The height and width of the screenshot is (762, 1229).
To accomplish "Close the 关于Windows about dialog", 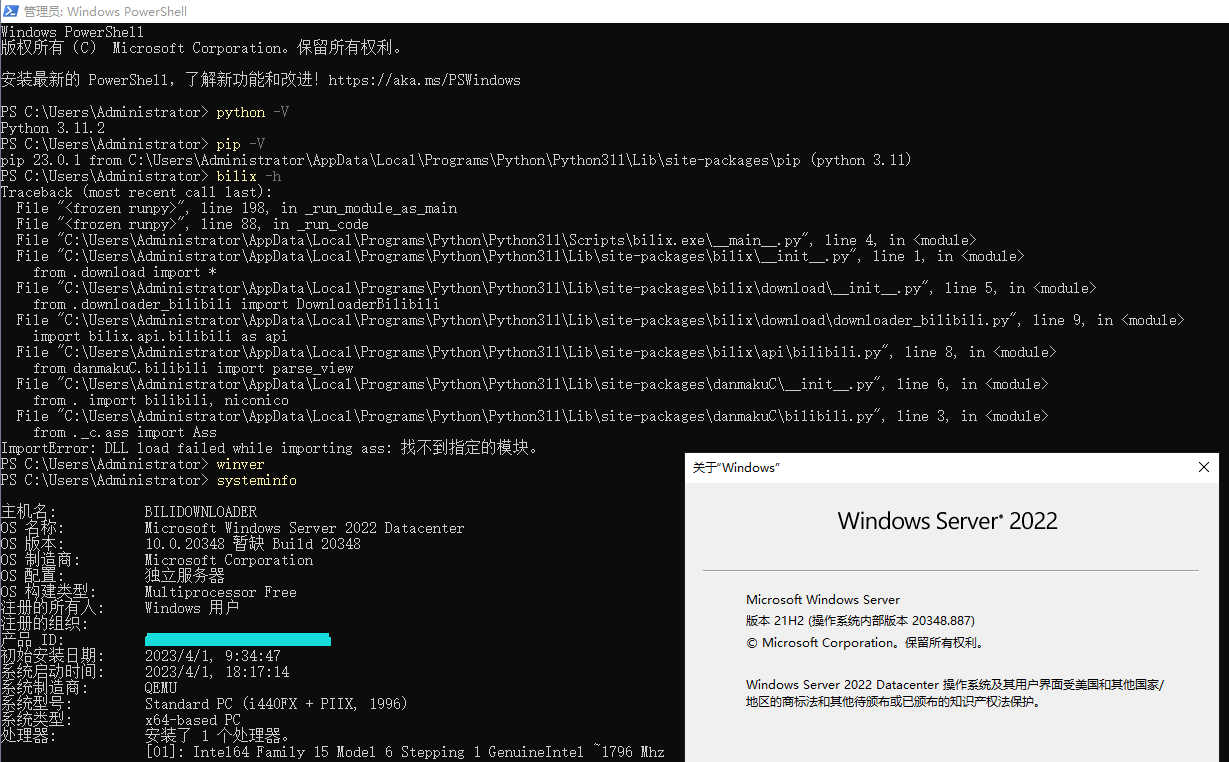I will coord(1204,466).
